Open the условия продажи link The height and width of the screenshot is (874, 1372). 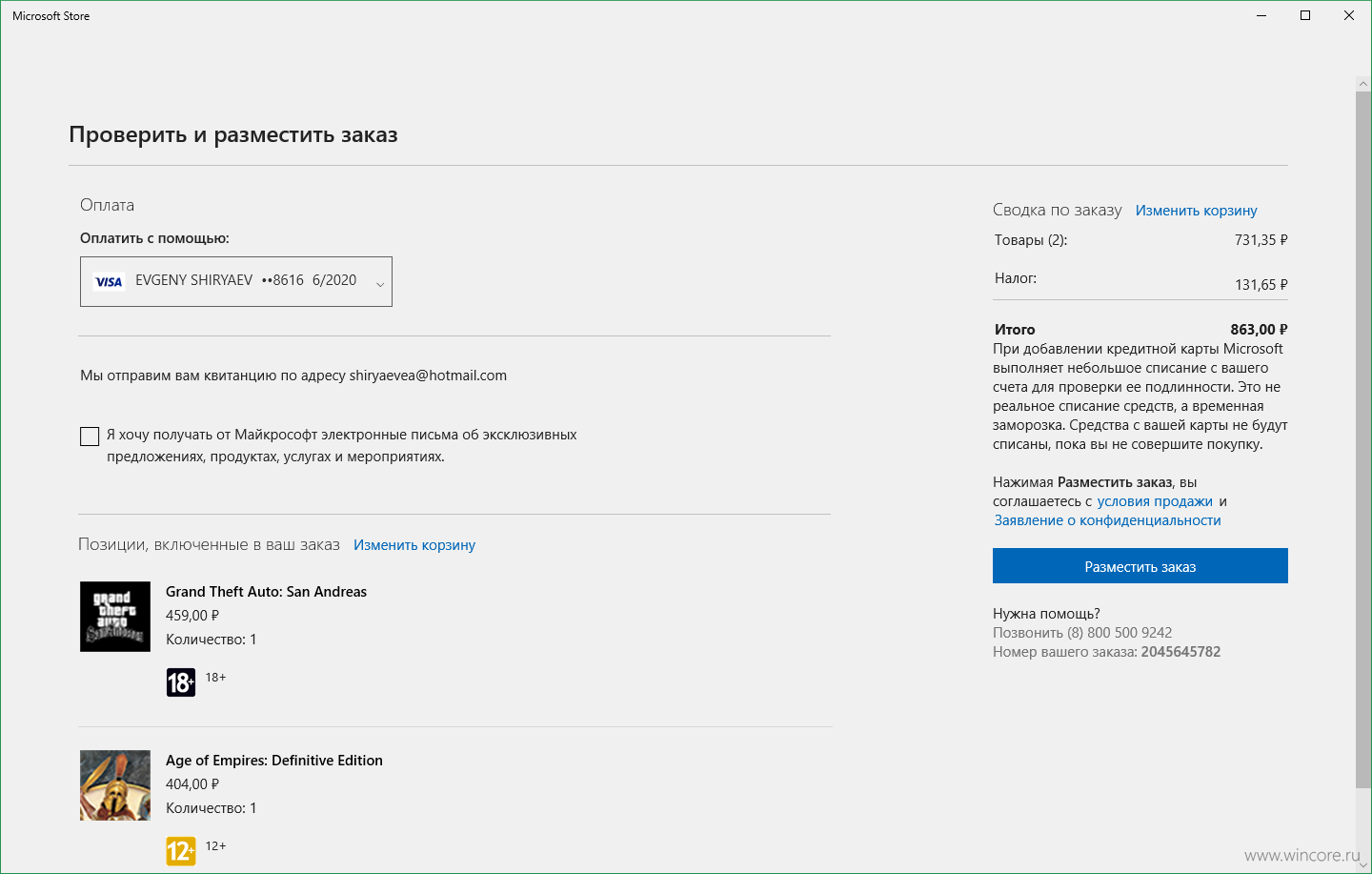click(x=1155, y=501)
